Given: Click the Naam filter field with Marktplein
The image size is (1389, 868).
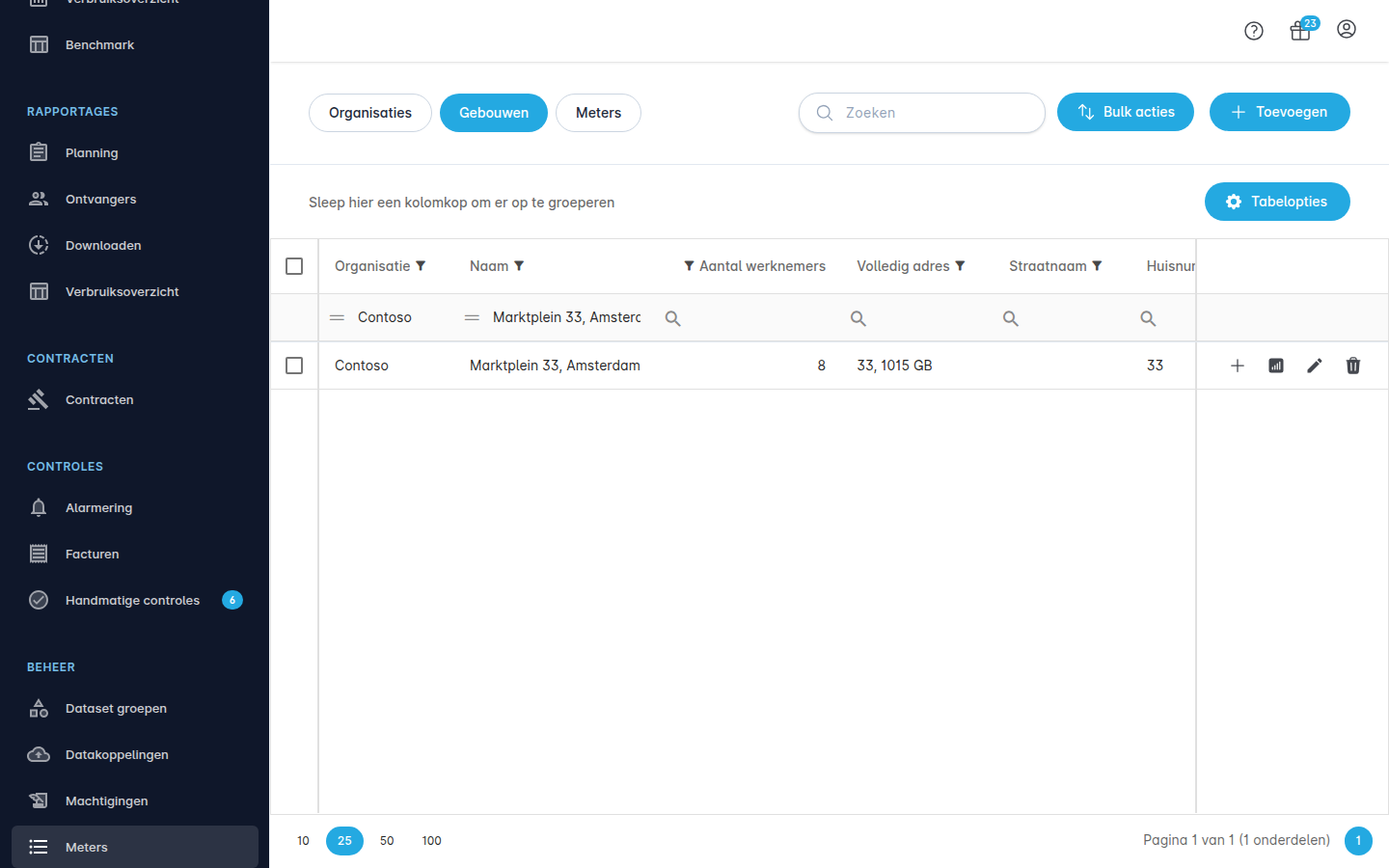Looking at the screenshot, I should coord(566,317).
